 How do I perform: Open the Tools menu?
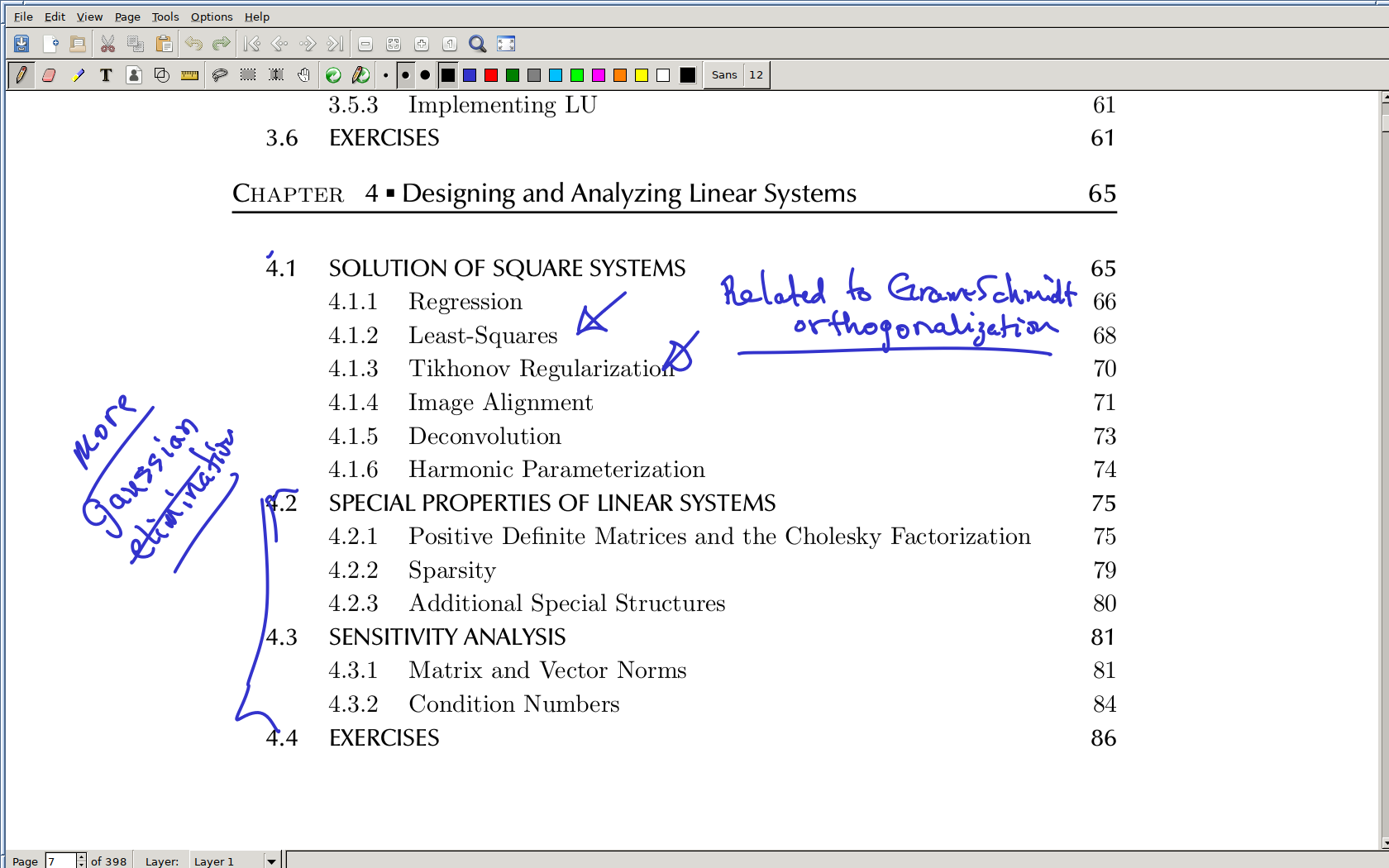(165, 17)
